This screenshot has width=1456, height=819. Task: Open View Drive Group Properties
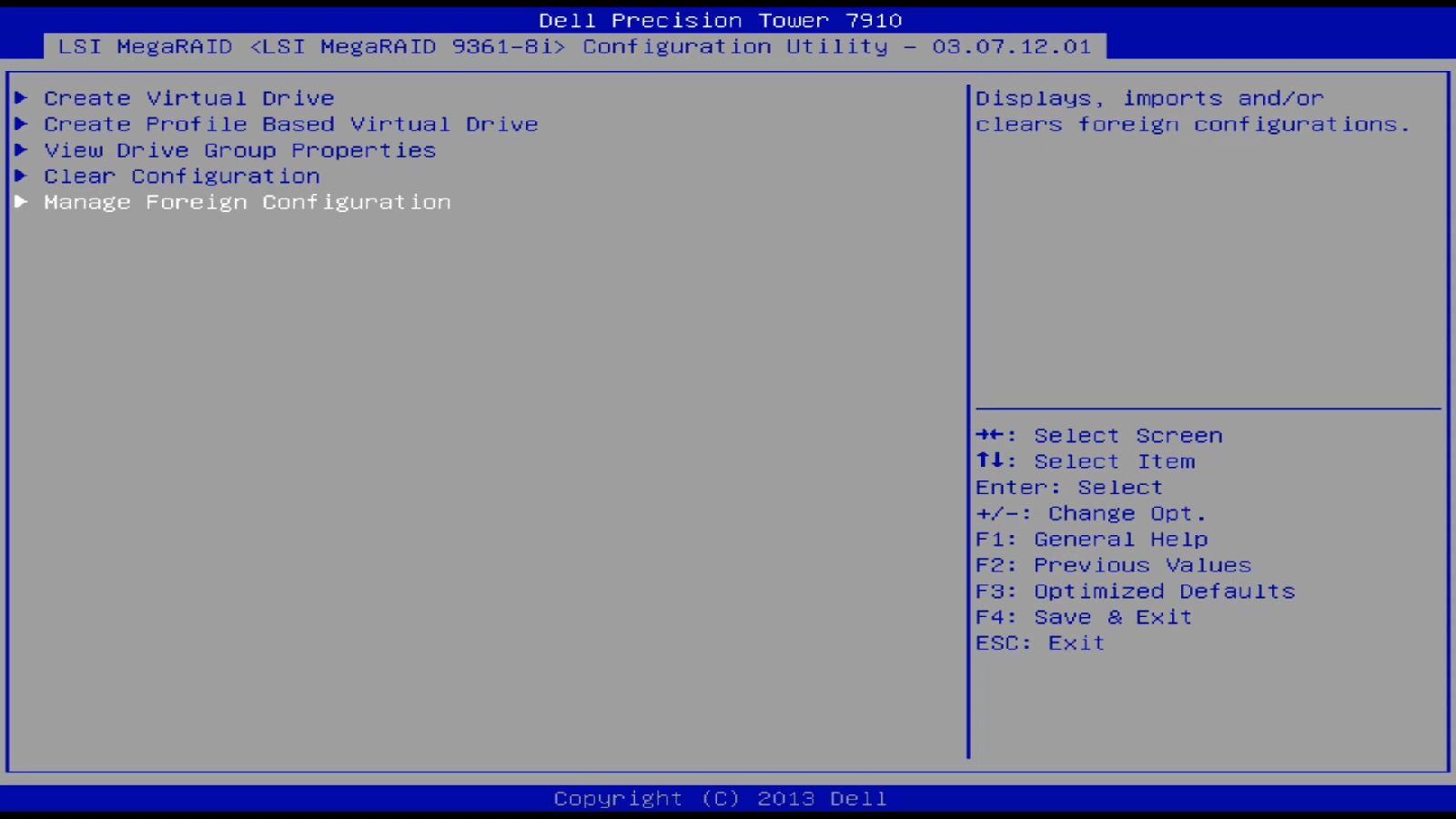click(x=239, y=149)
